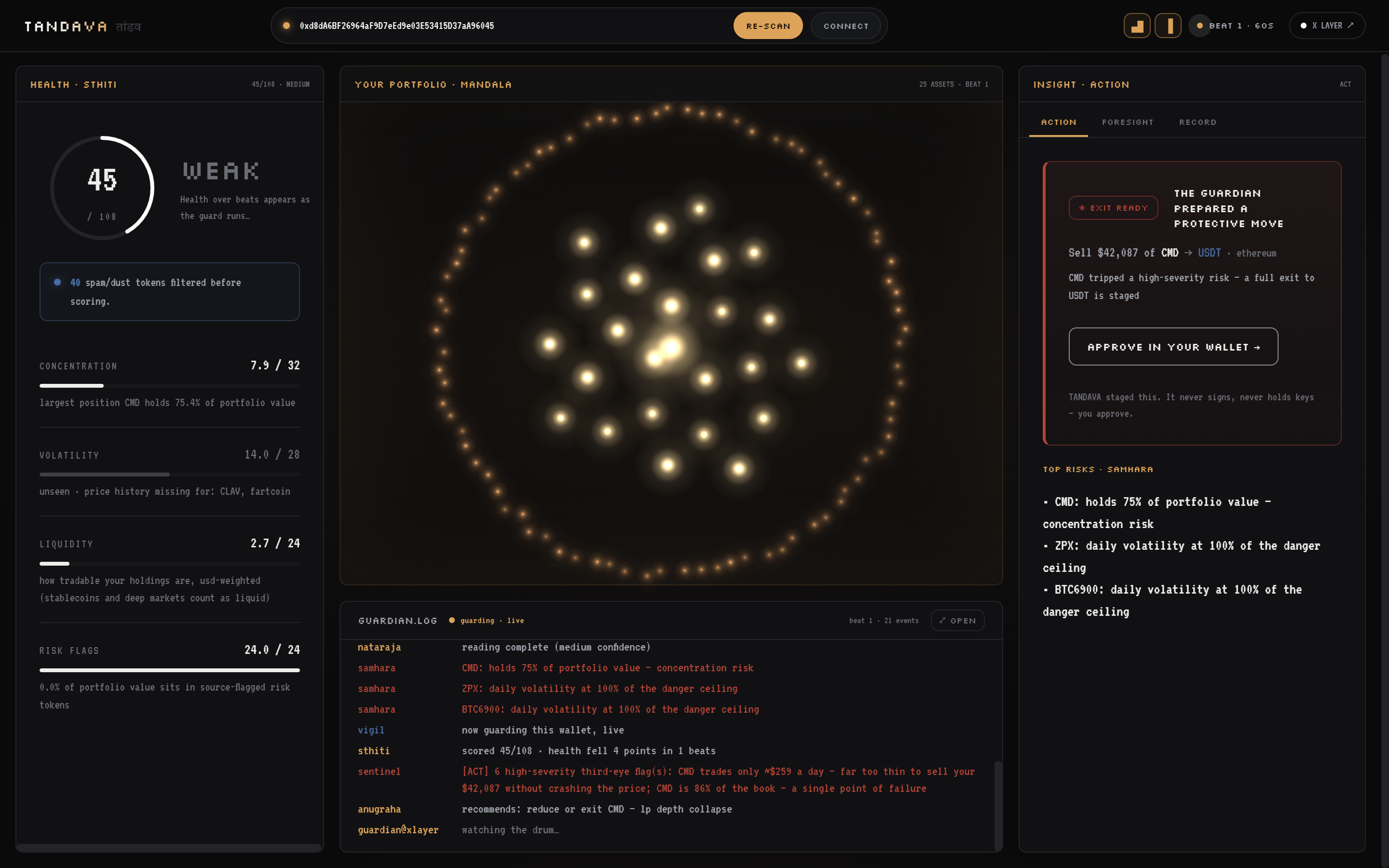Click the 'BTC6900: daily volatility' top risk item
The image size is (1389, 868).
pos(1172,600)
